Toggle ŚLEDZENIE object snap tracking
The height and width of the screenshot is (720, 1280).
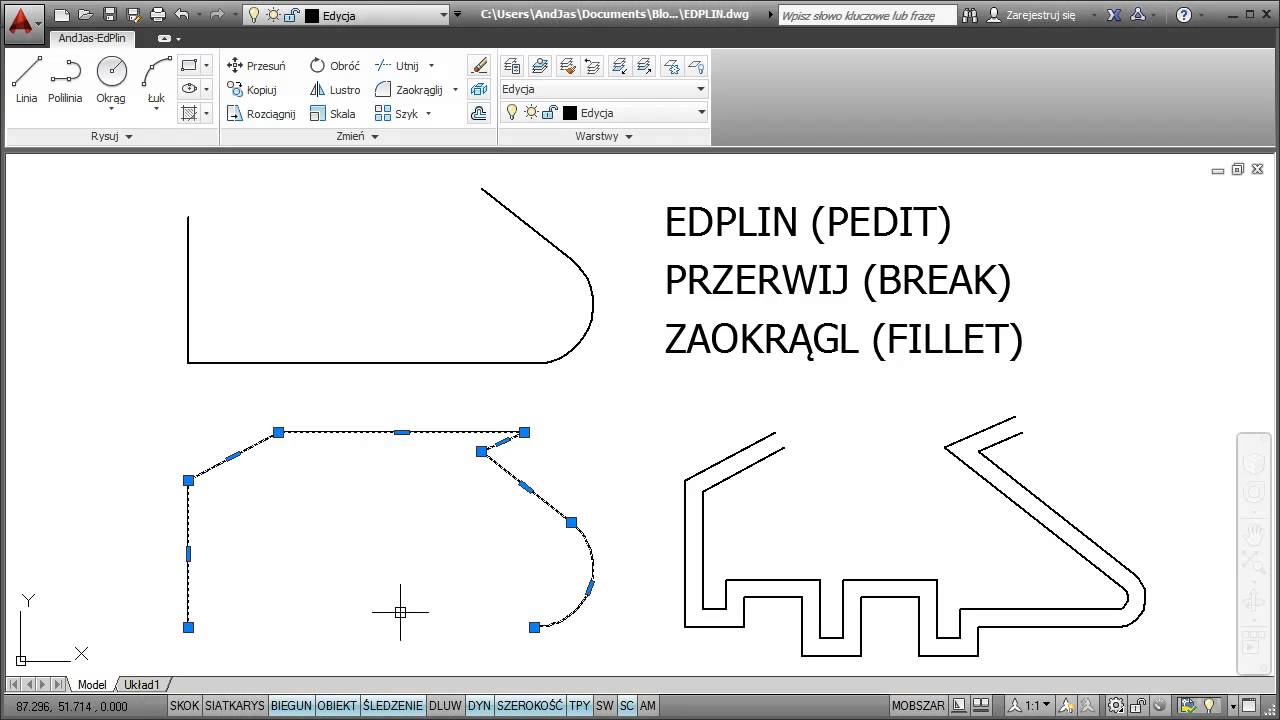[x=393, y=706]
